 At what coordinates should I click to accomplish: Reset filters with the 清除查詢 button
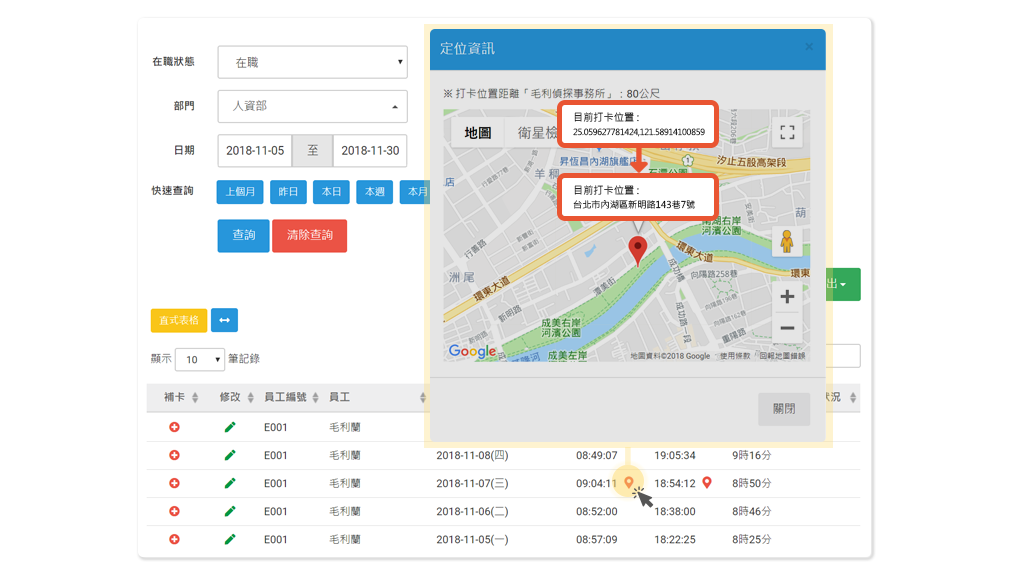tap(310, 235)
